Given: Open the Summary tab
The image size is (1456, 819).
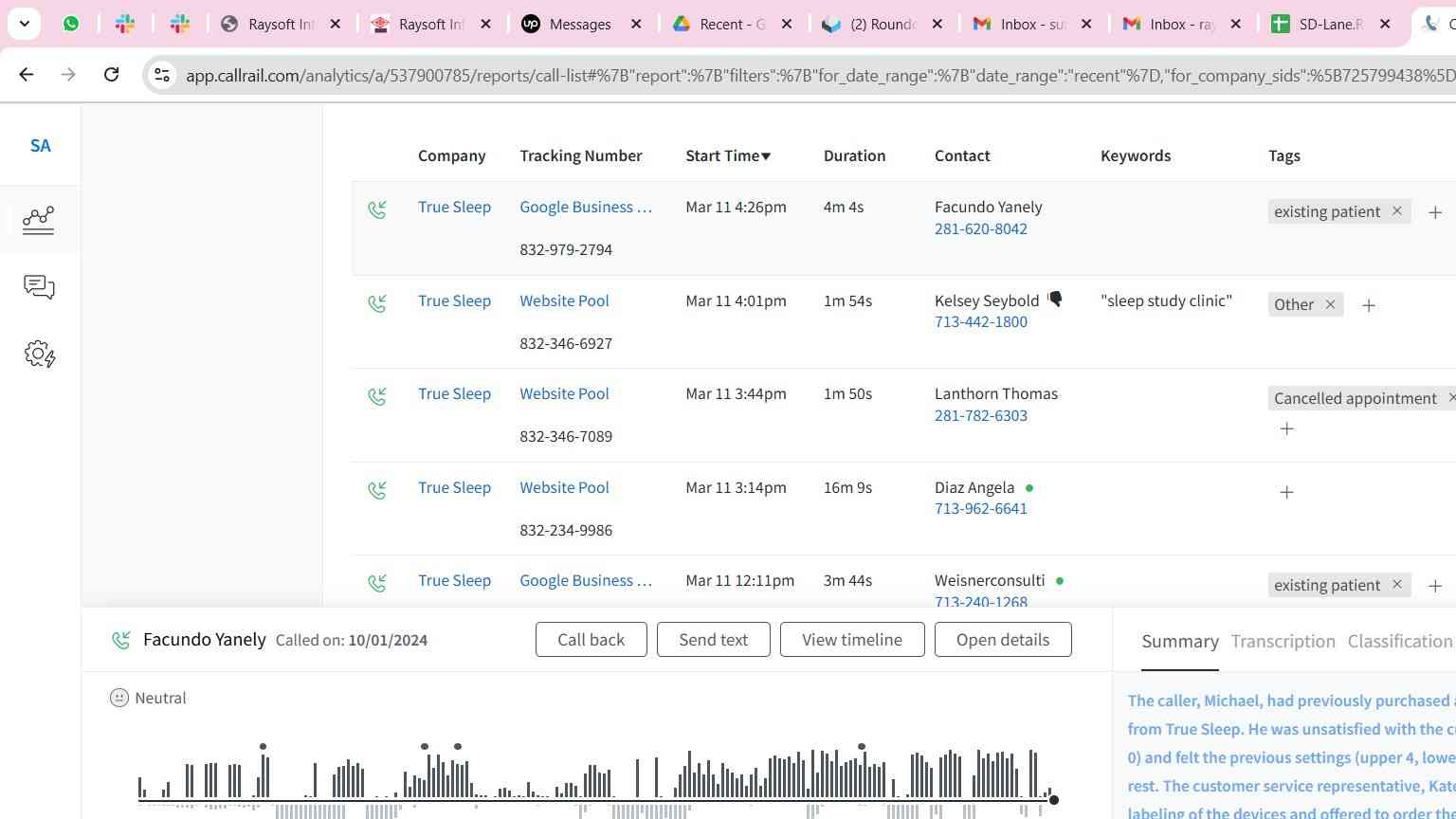Looking at the screenshot, I should pyautogui.click(x=1180, y=642).
